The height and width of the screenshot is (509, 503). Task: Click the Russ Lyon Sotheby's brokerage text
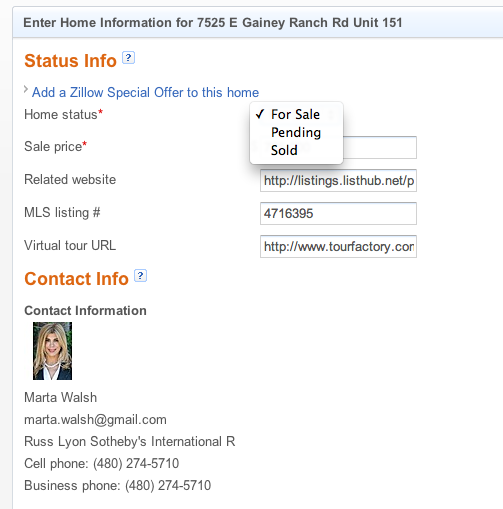pos(130,441)
